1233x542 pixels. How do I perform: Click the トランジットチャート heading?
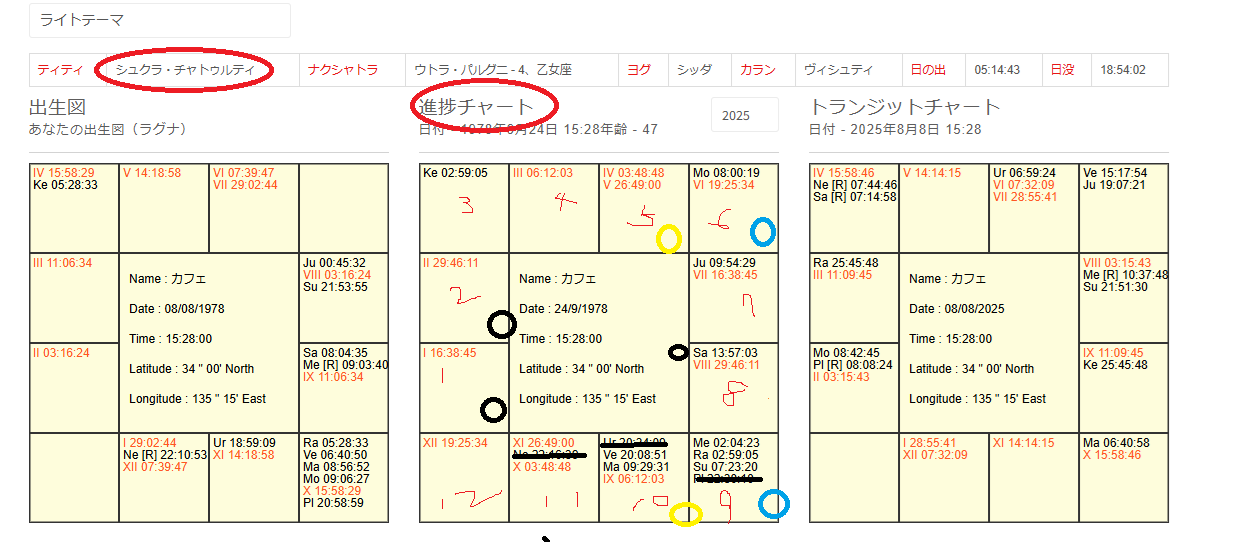tap(904, 107)
